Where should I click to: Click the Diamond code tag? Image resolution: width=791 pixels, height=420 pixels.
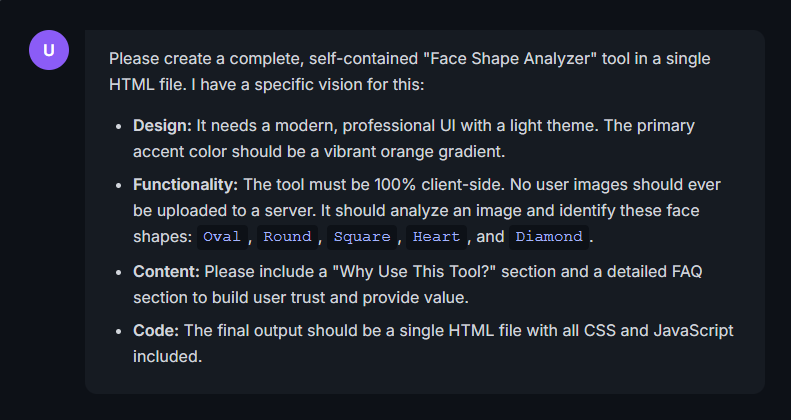(x=548, y=237)
